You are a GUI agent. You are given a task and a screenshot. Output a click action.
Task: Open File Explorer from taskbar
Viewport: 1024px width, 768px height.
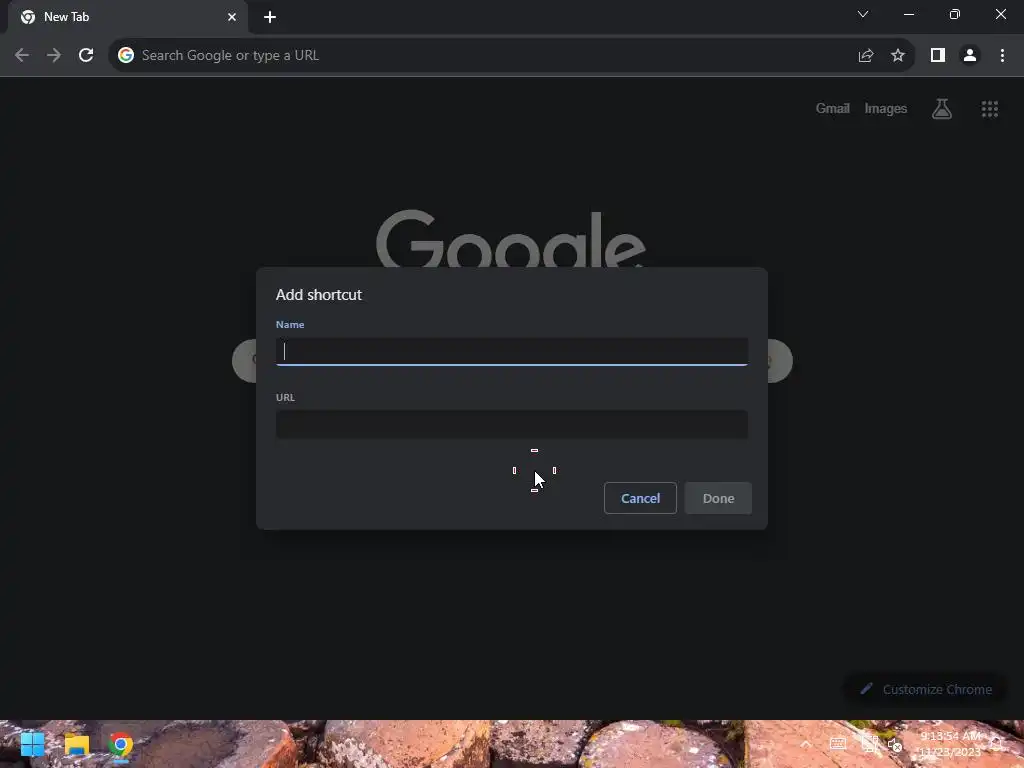coord(76,744)
